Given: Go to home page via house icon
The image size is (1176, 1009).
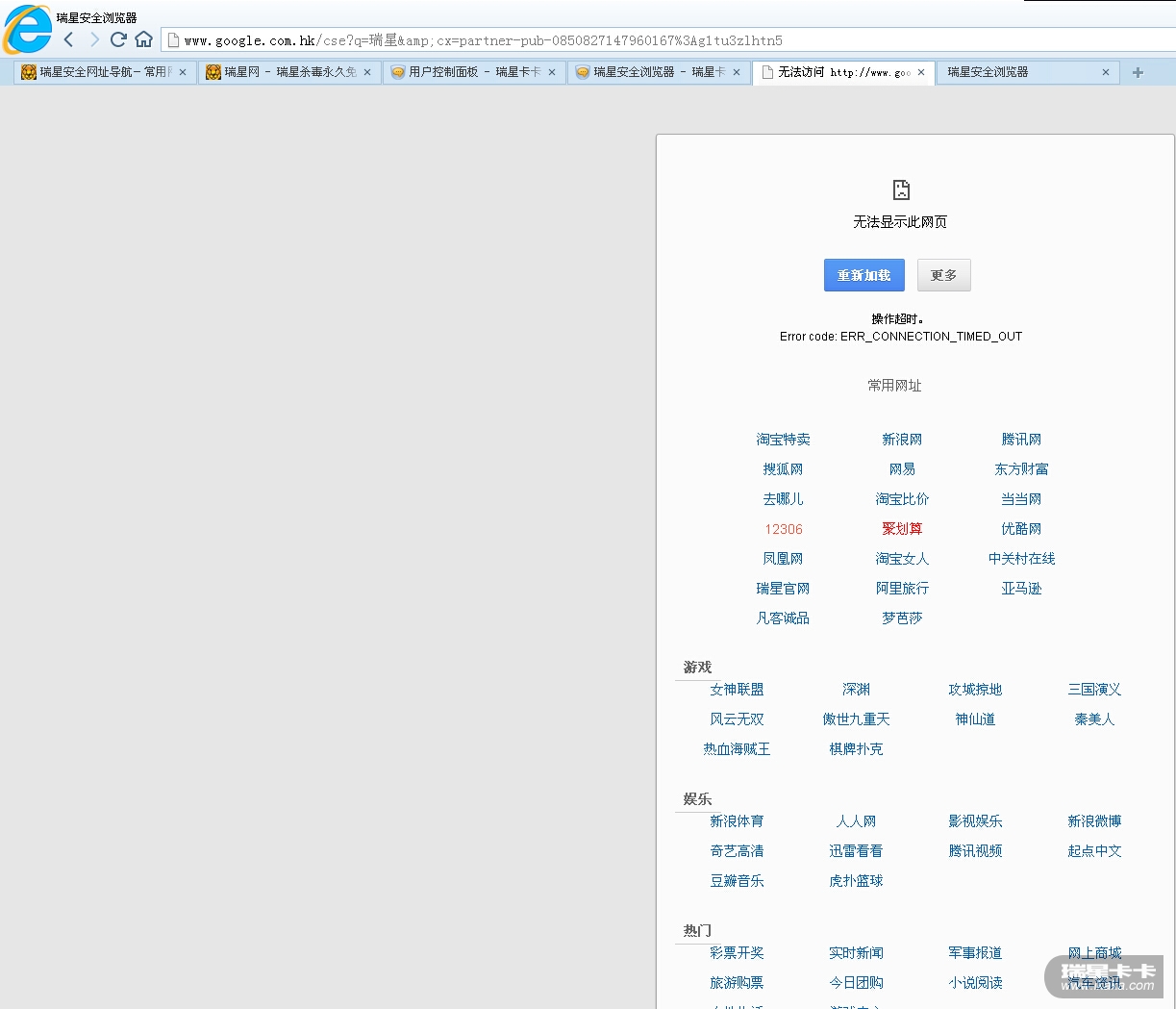Looking at the screenshot, I should [x=143, y=39].
